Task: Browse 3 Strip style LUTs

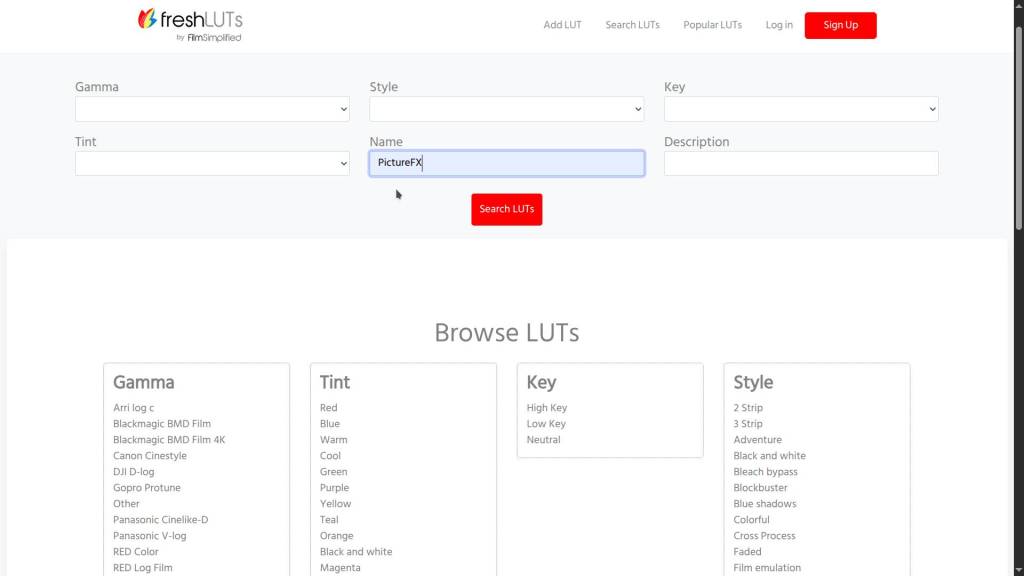Action: tap(748, 424)
